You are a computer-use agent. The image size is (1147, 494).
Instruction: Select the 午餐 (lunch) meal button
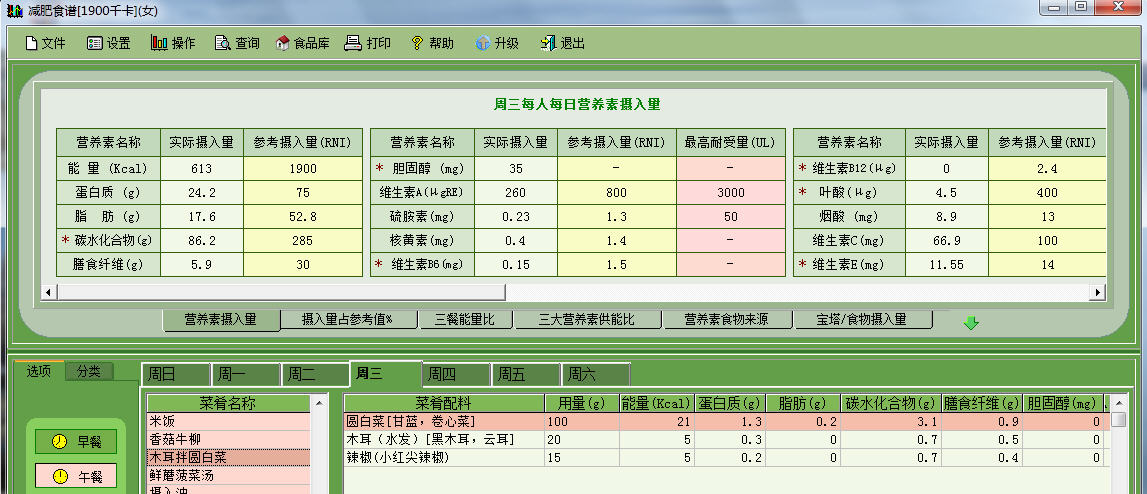click(76, 476)
